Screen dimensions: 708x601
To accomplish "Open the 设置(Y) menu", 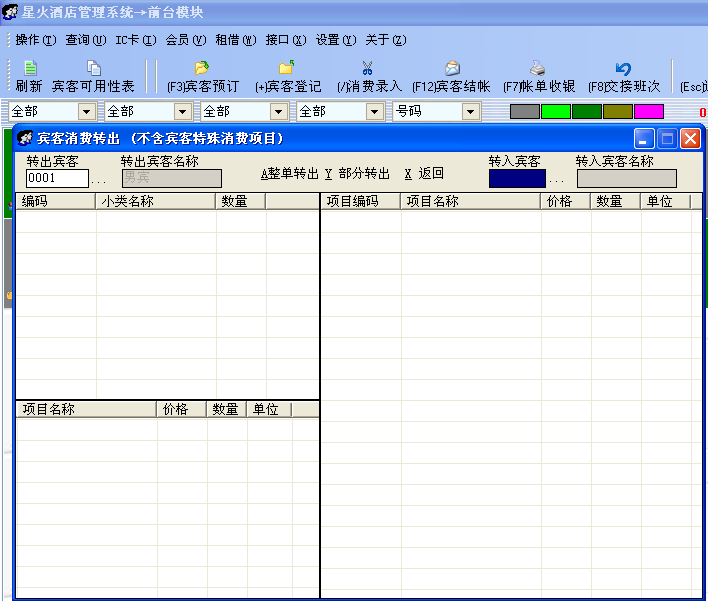I will click(x=336, y=40).
